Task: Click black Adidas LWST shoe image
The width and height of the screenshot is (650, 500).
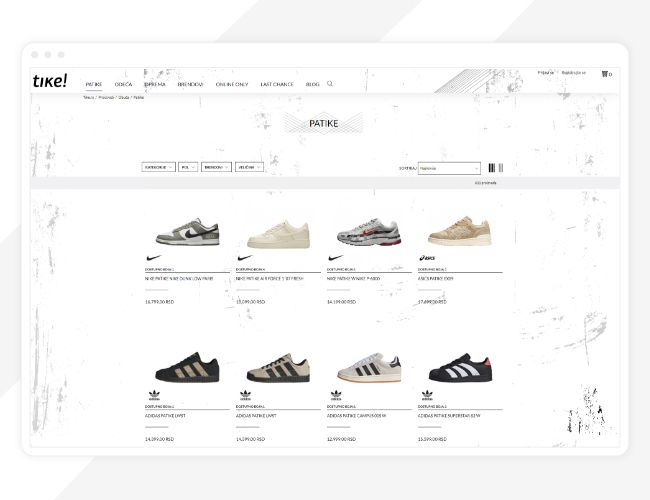Action: point(187,367)
